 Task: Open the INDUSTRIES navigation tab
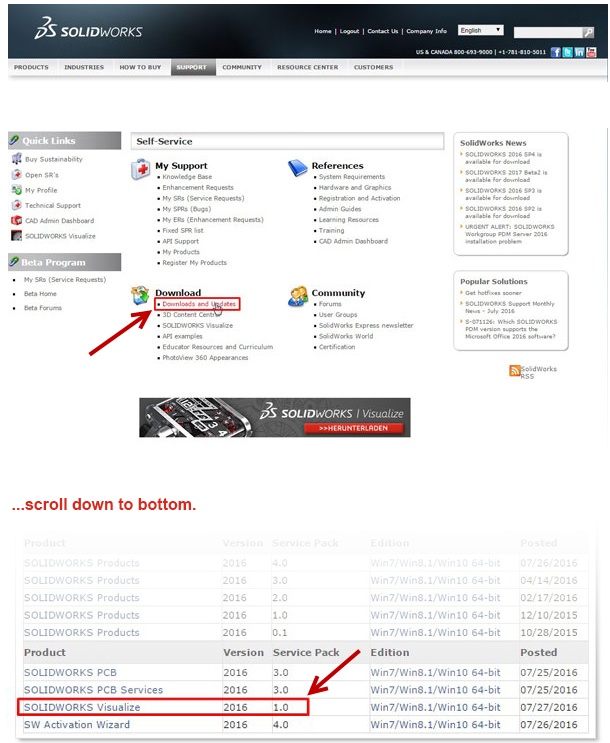[84, 67]
